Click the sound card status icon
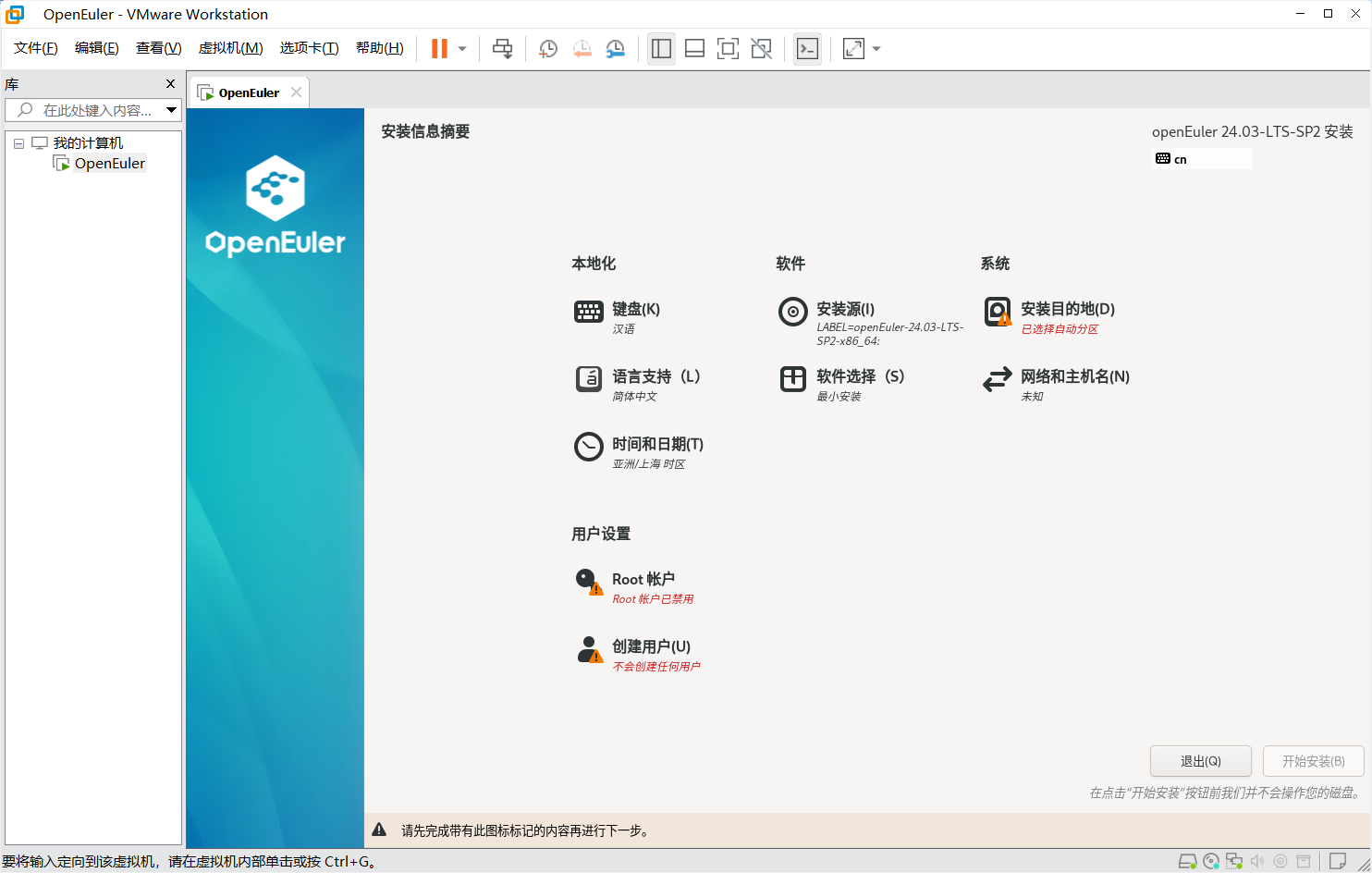Screen dimensions: 1372x873 pyautogui.click(x=1257, y=861)
